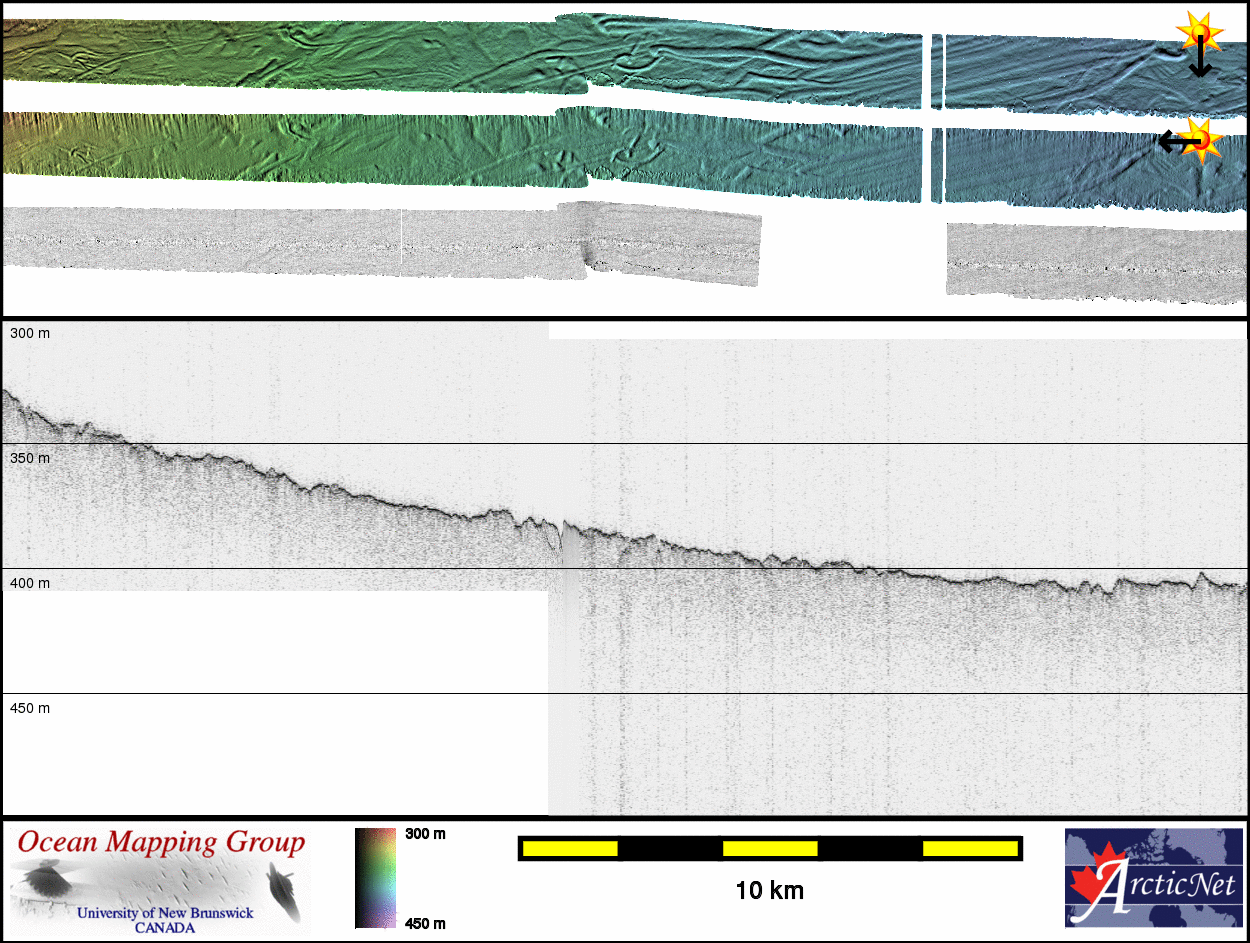Screen dimensions: 1250x943
Task: Click the 10 km scale bar label
Action: pos(769,889)
